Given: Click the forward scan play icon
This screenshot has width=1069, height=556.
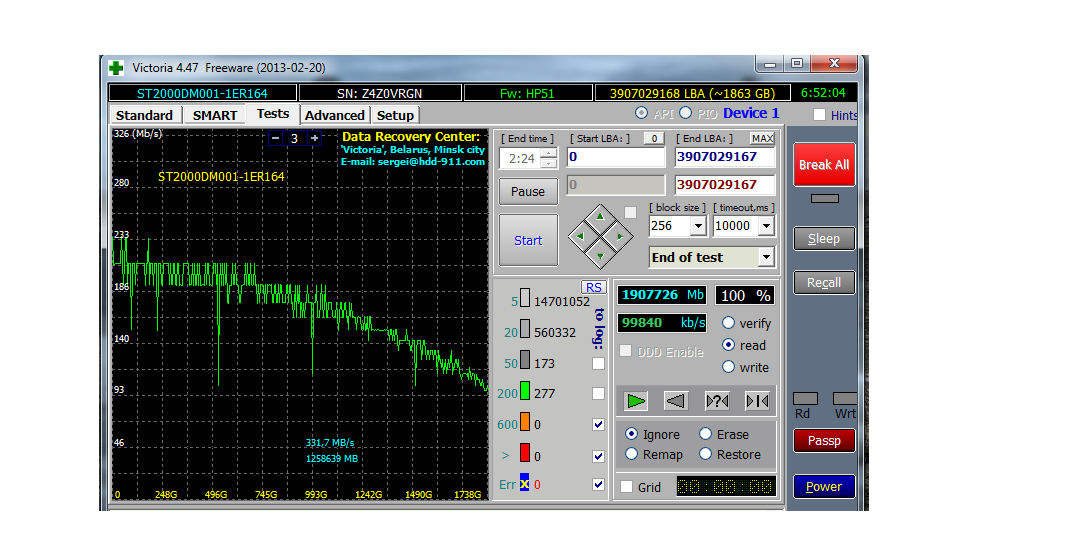Looking at the screenshot, I should (x=636, y=401).
